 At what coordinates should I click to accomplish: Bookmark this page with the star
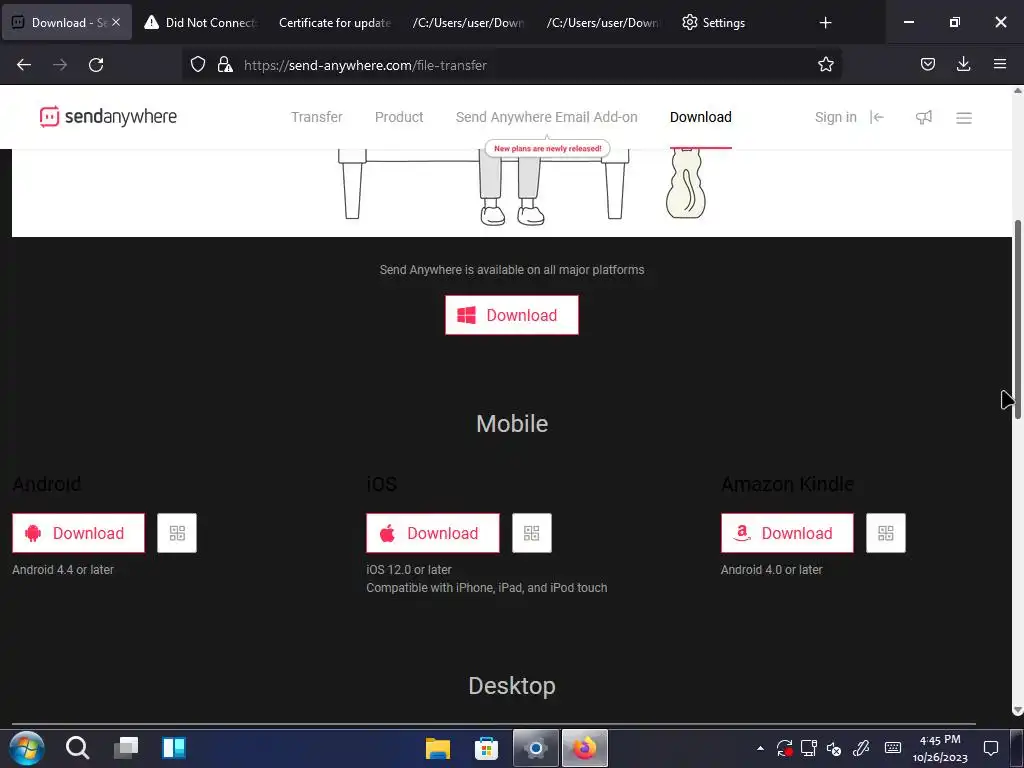(x=825, y=64)
